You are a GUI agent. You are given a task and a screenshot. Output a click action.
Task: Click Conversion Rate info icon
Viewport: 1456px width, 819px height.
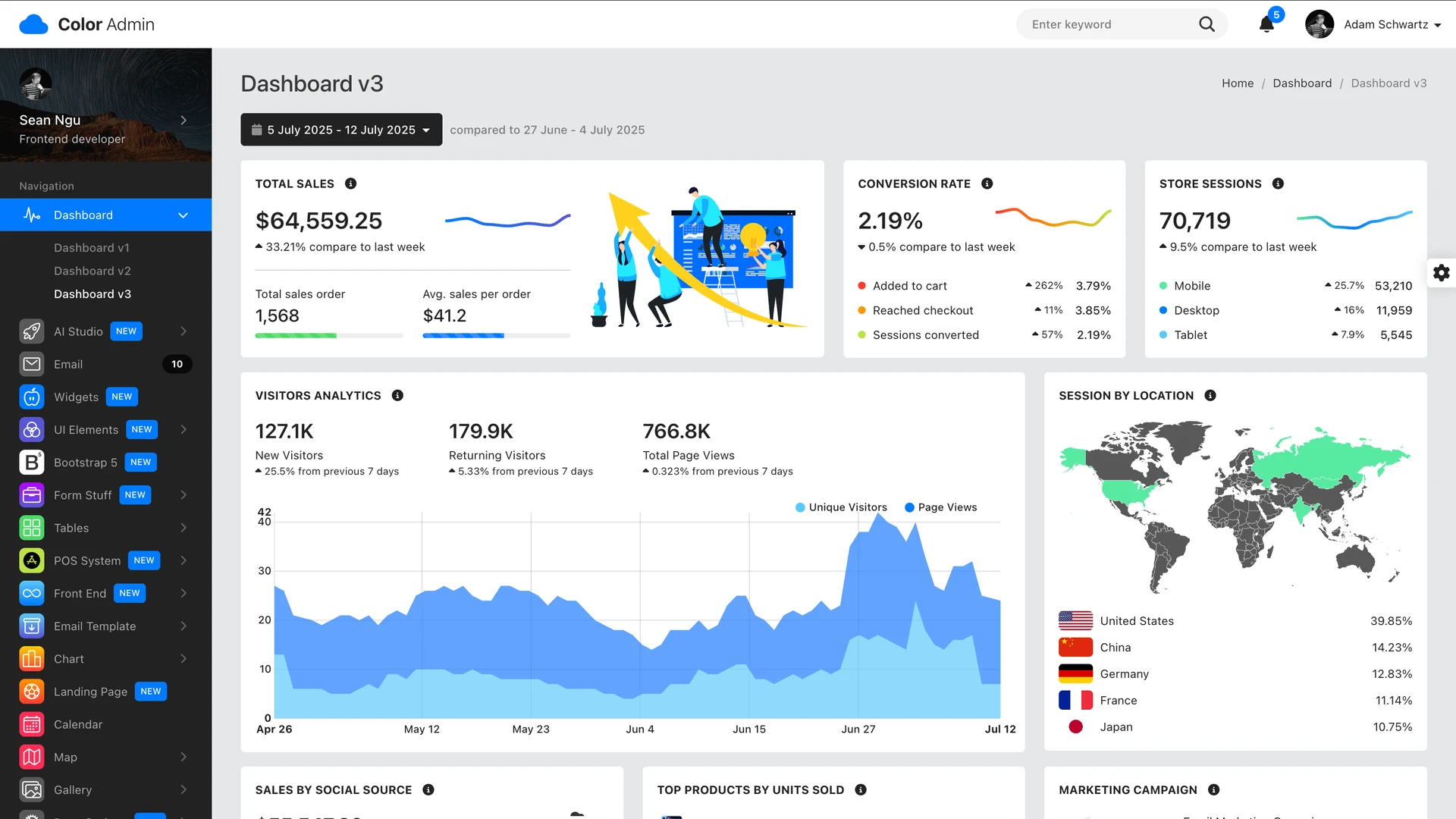tap(987, 184)
